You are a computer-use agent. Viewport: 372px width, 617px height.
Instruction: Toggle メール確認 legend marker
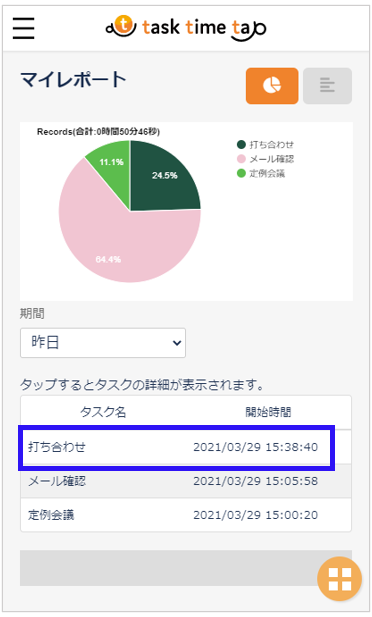point(241,159)
